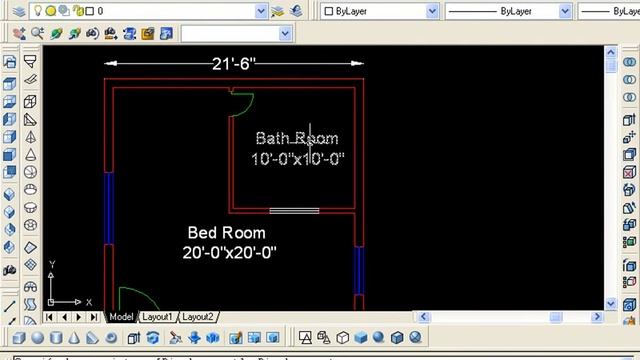Switch to the Model tab

pyautogui.click(x=121, y=317)
